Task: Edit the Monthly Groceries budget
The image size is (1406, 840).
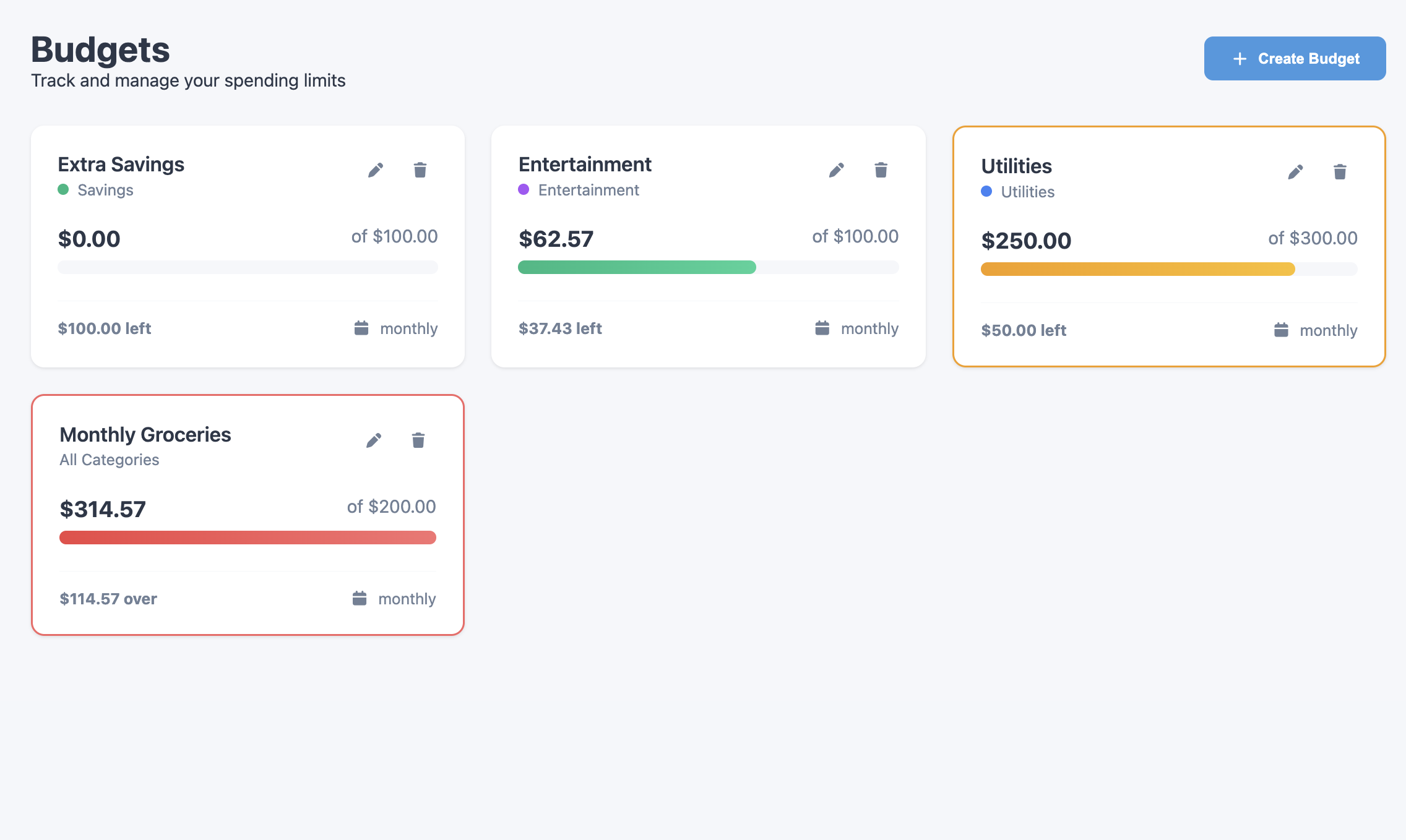Action: [x=374, y=440]
